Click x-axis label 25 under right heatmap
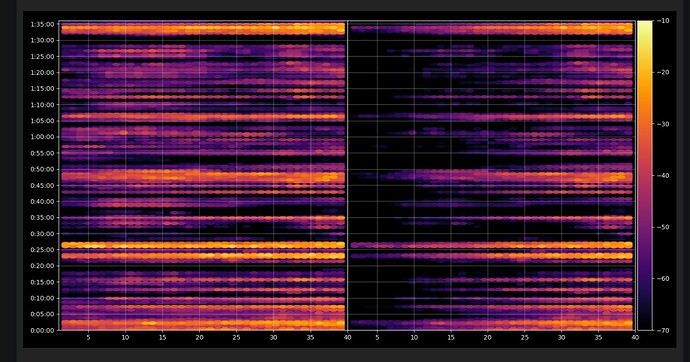Viewport: 690px width, 362px height. 525,338
